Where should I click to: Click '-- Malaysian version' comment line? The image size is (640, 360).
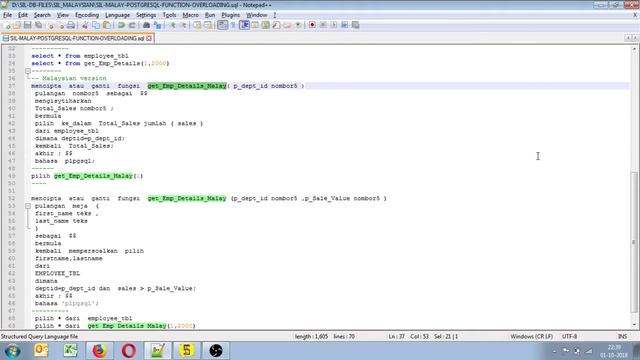point(69,78)
